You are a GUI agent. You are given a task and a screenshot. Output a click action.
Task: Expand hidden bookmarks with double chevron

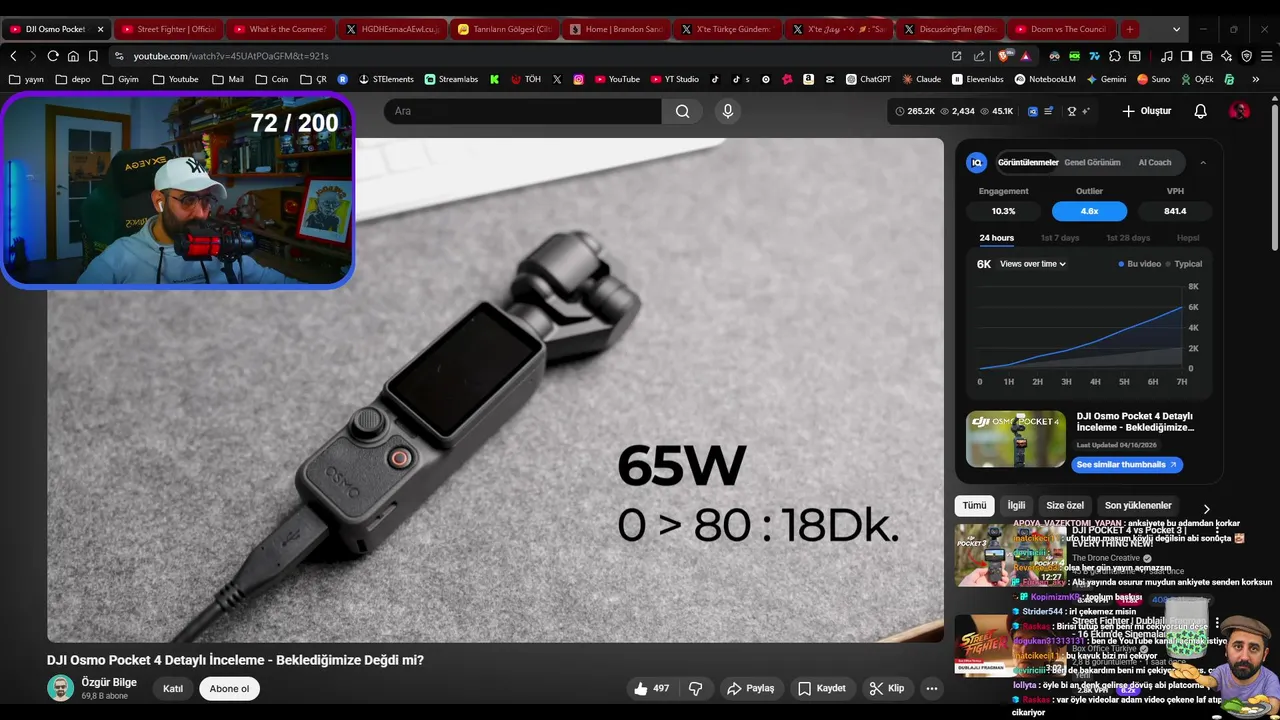click(1256, 79)
